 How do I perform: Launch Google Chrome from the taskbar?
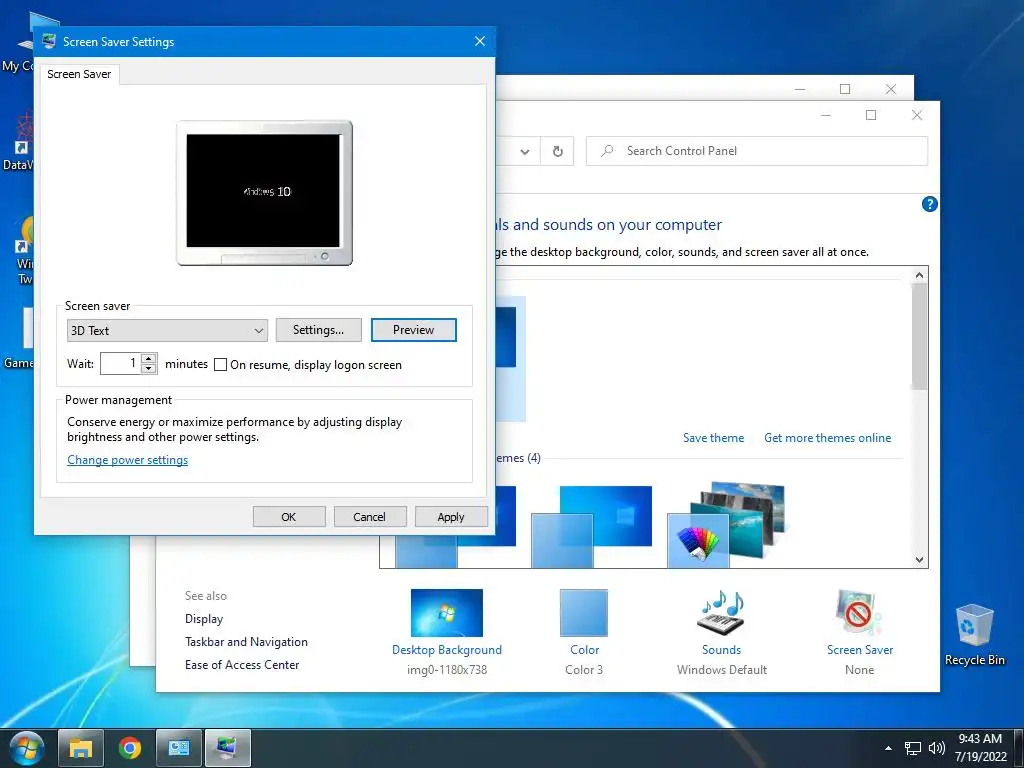(129, 748)
